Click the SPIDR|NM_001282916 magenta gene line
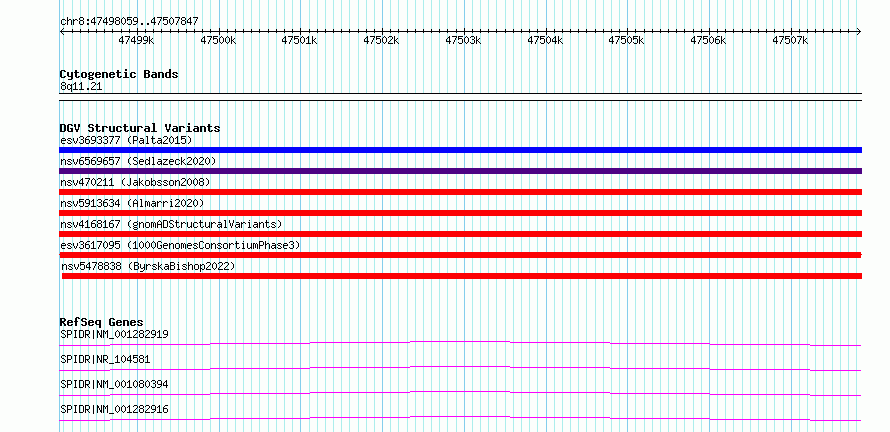The width and height of the screenshot is (890, 432). [x=460, y=418]
